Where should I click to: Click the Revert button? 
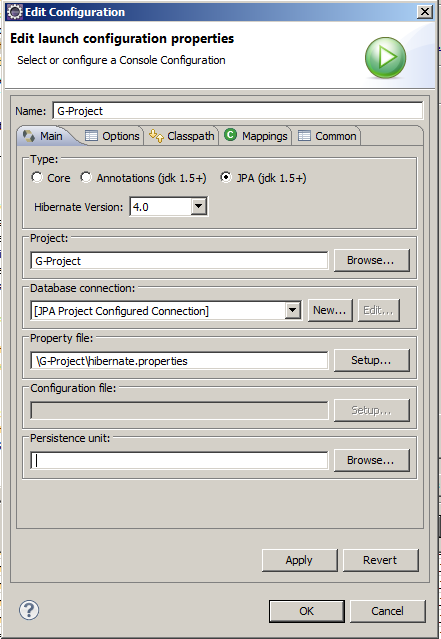380,560
